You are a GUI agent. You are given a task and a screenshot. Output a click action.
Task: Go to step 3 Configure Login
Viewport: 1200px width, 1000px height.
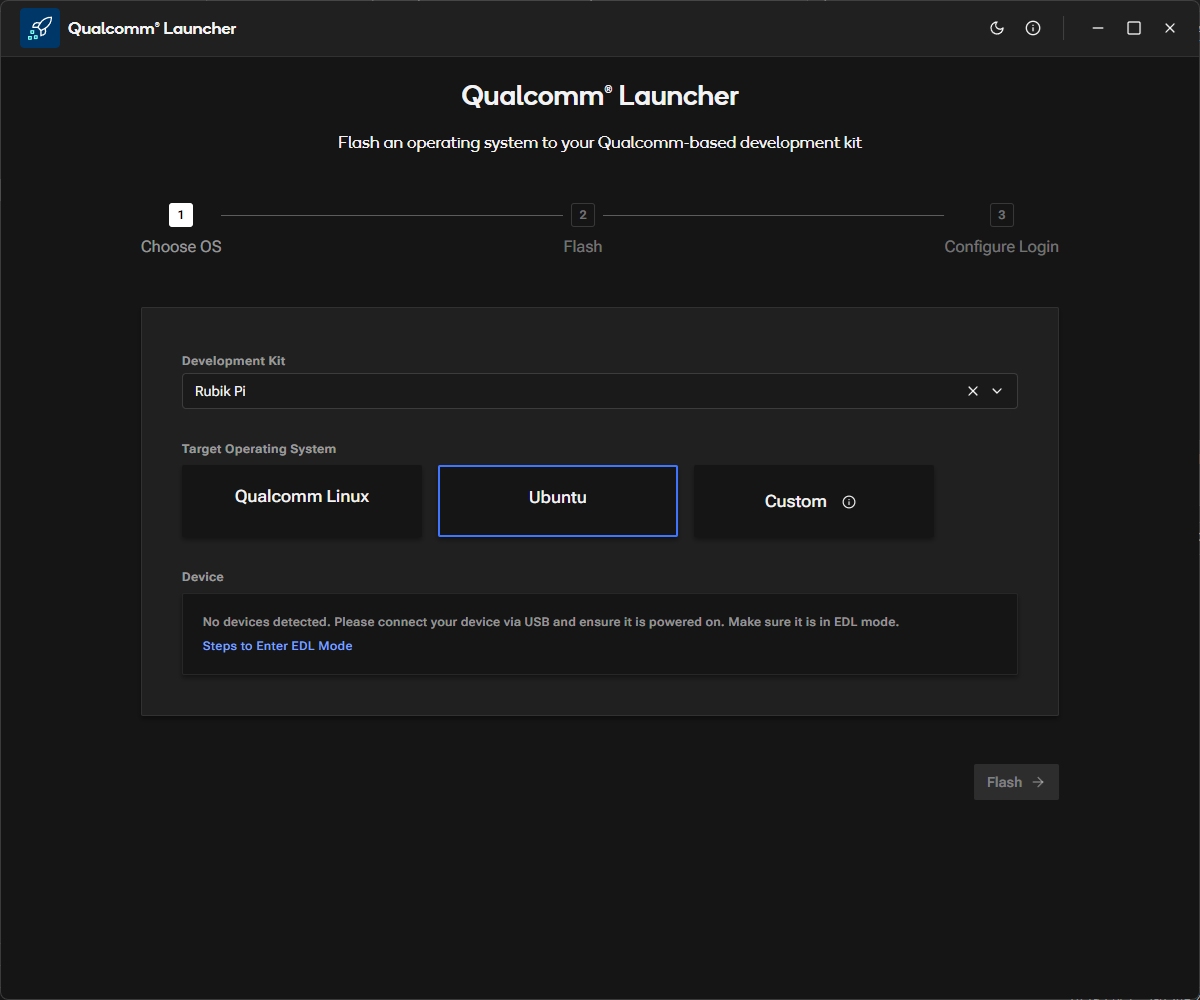point(1001,246)
